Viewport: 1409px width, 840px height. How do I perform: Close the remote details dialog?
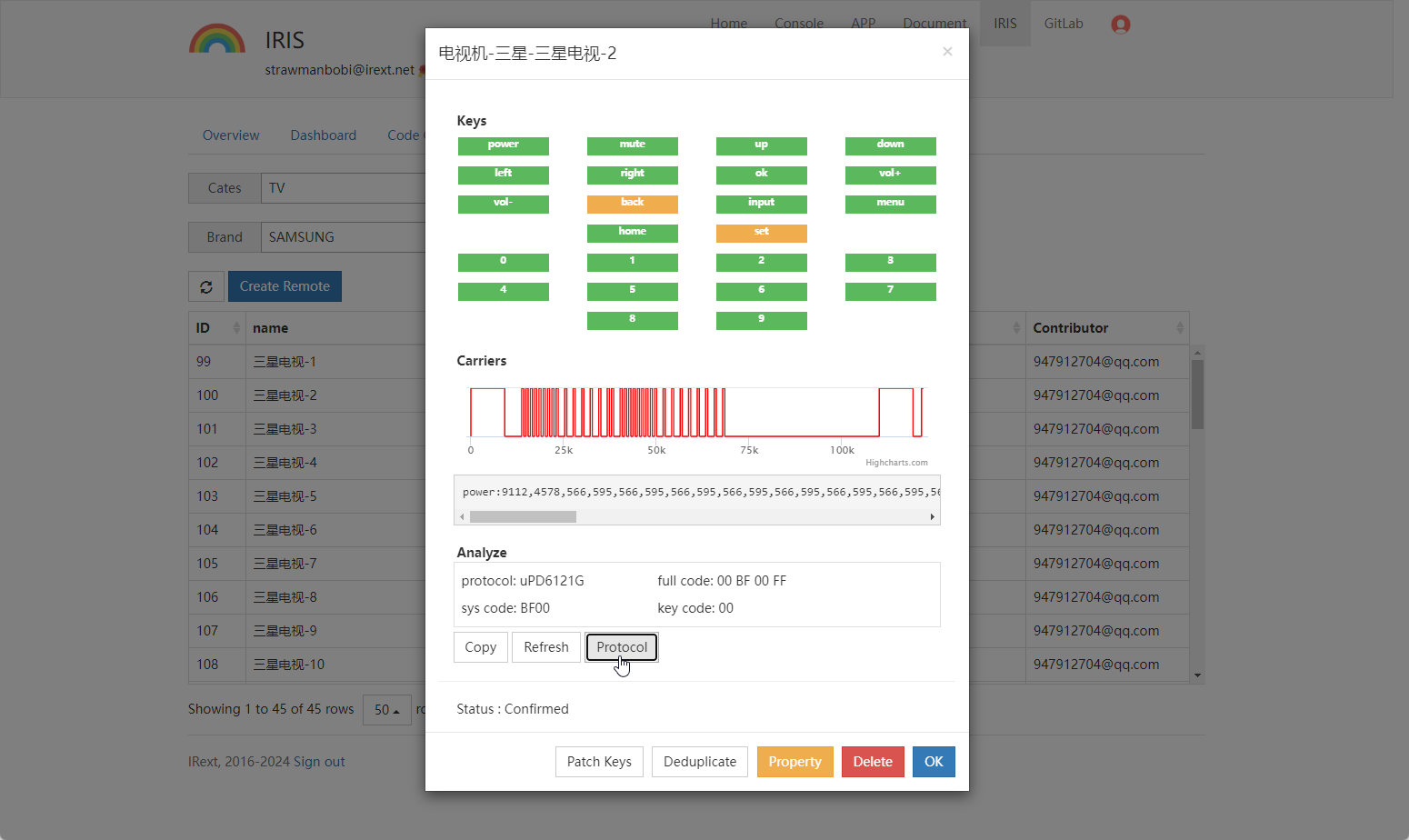coord(947,52)
